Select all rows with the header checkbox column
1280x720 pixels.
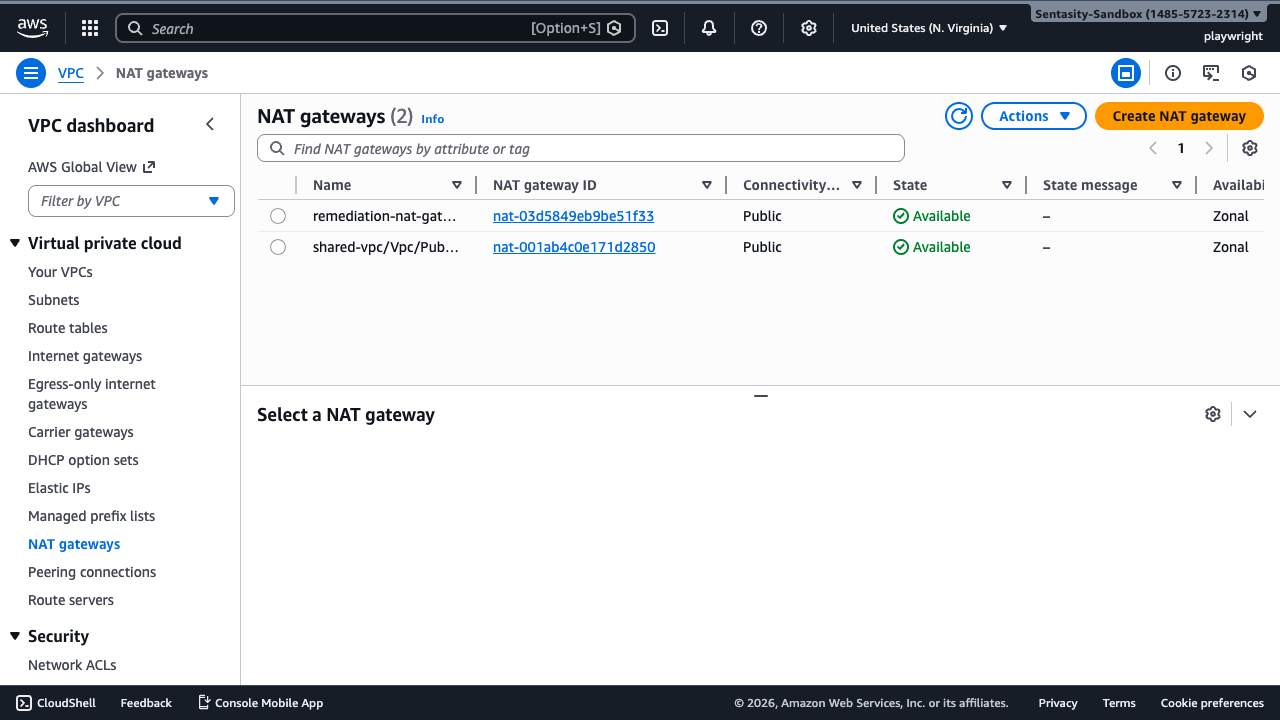click(x=277, y=184)
